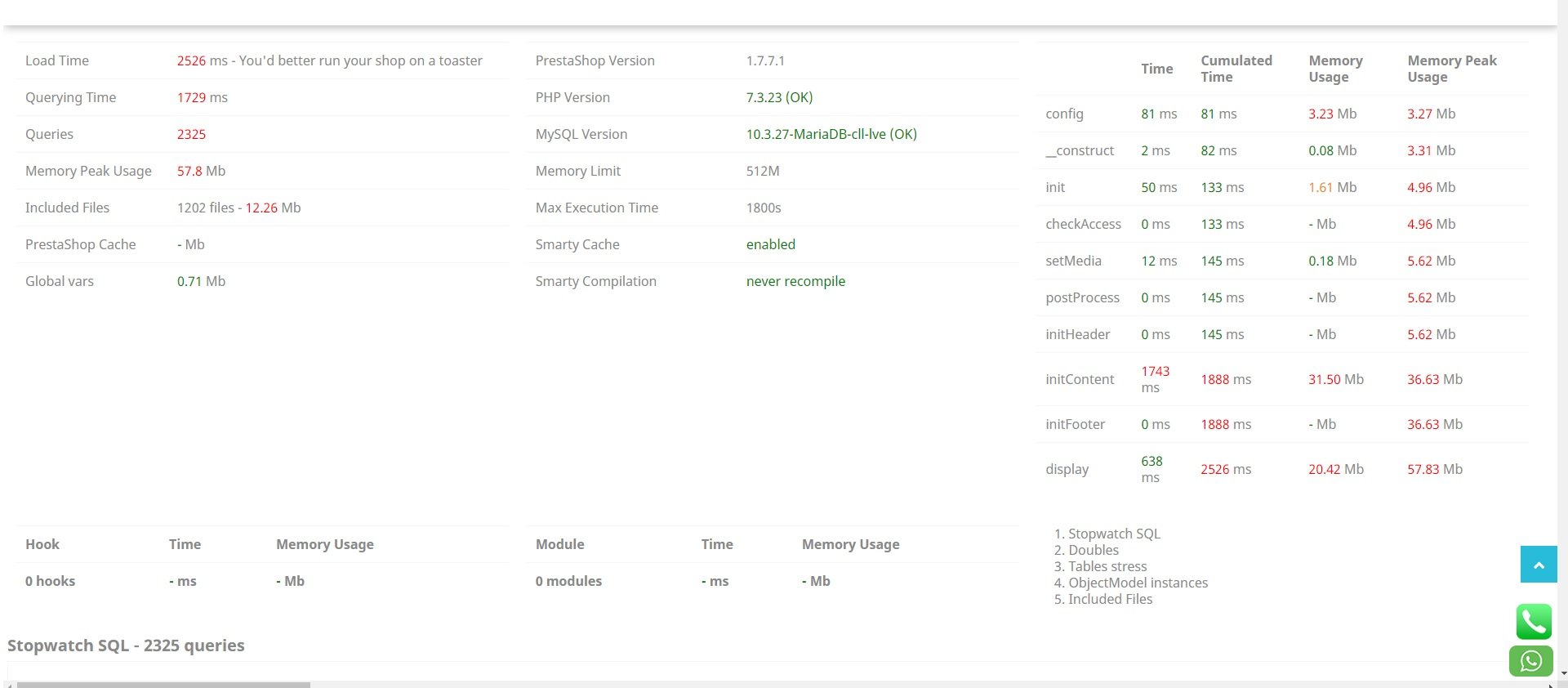Viewport: 1568px width, 688px height.
Task: Open the WhatsApp chat icon
Action: (x=1531, y=661)
